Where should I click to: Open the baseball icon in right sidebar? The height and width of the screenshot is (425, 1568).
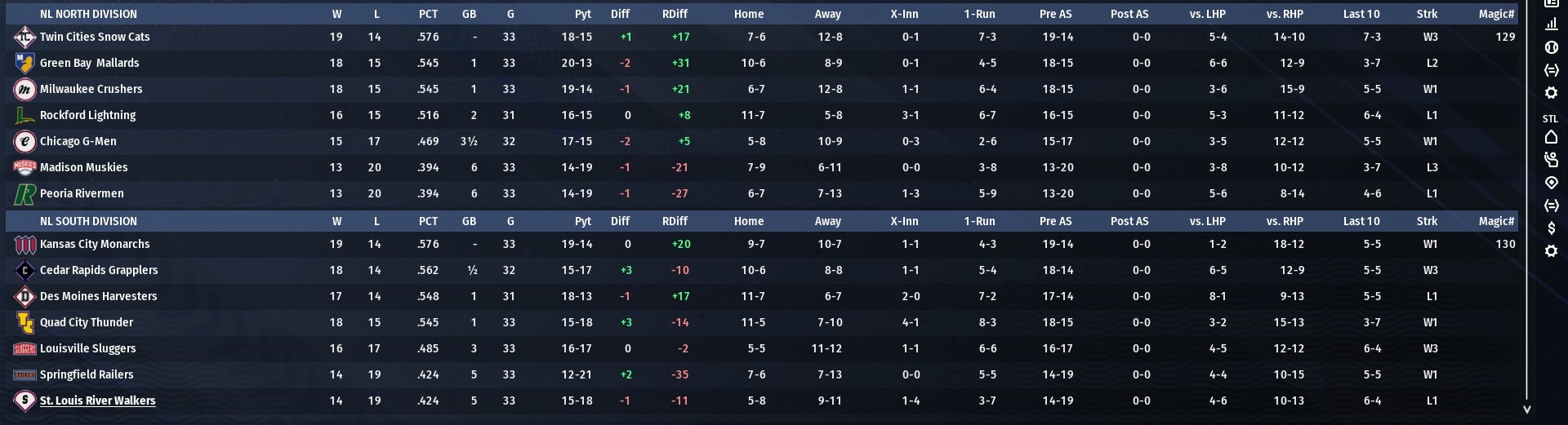[x=1551, y=47]
